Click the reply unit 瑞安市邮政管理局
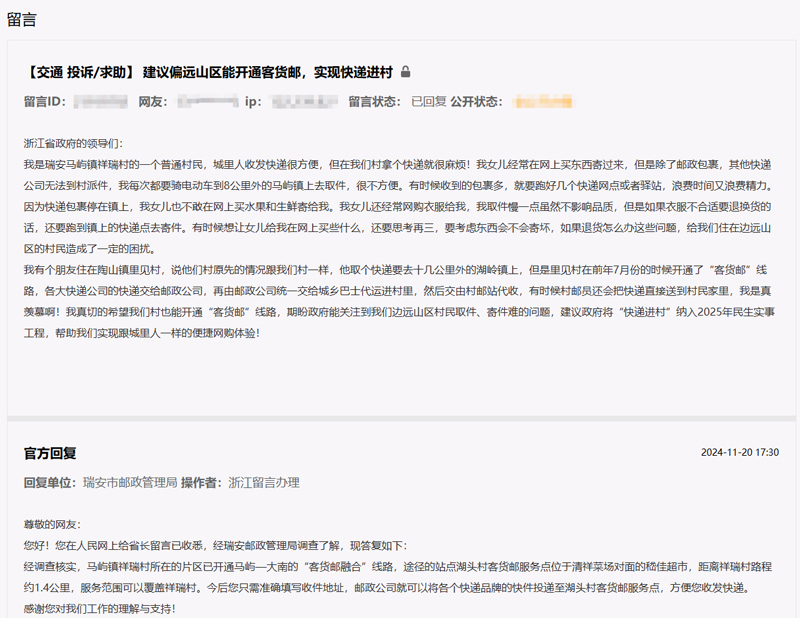 (129, 483)
